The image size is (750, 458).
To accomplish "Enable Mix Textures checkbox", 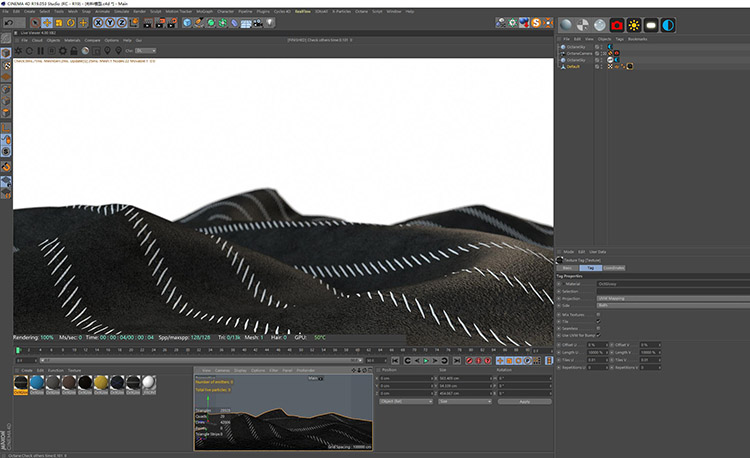I will click(x=598, y=315).
